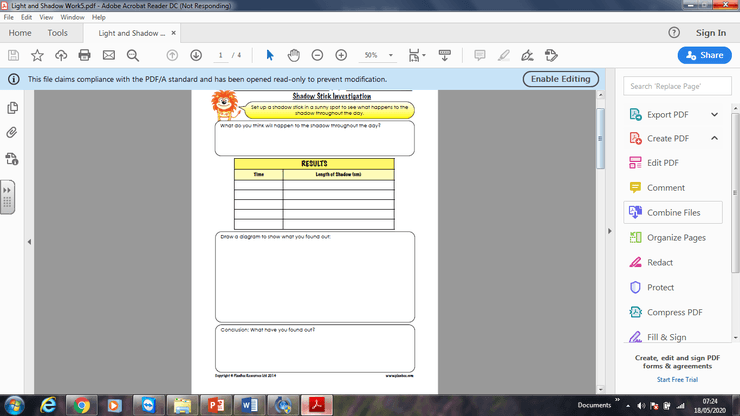The height and width of the screenshot is (416, 740).
Task: Click the Save file icon
Action: (x=14, y=55)
